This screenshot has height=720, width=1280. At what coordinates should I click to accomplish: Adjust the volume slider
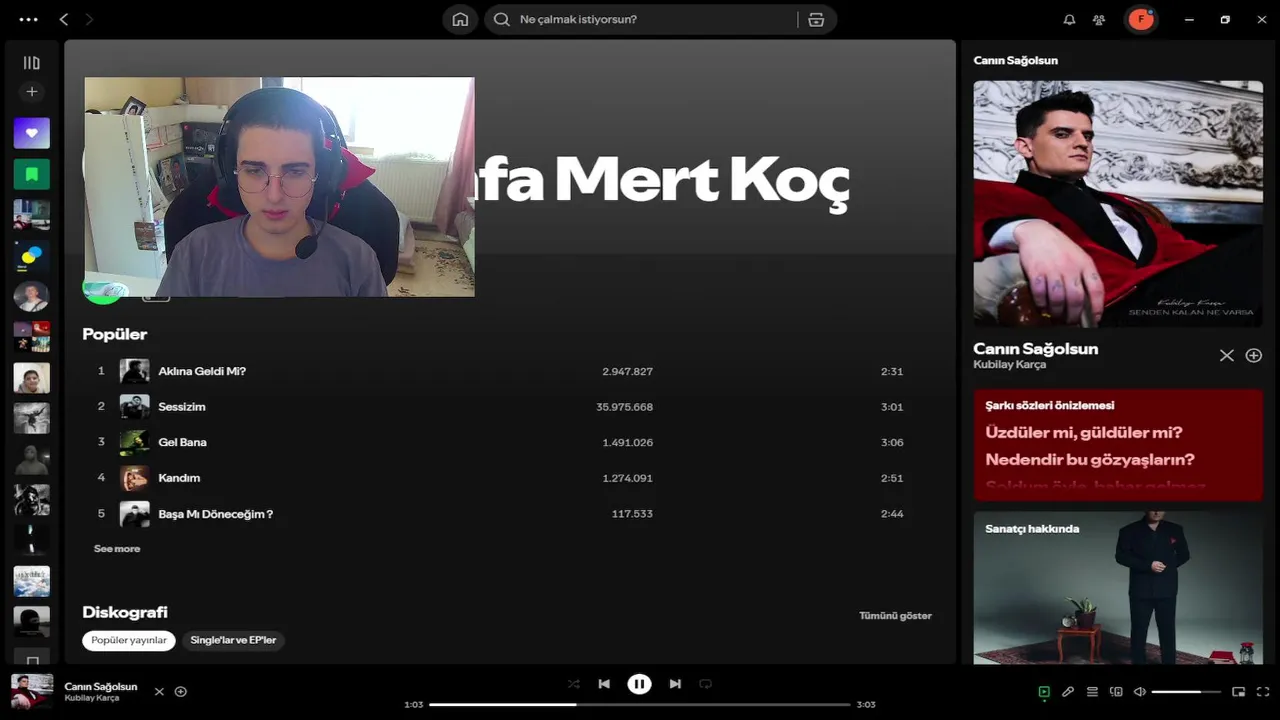click(1186, 692)
